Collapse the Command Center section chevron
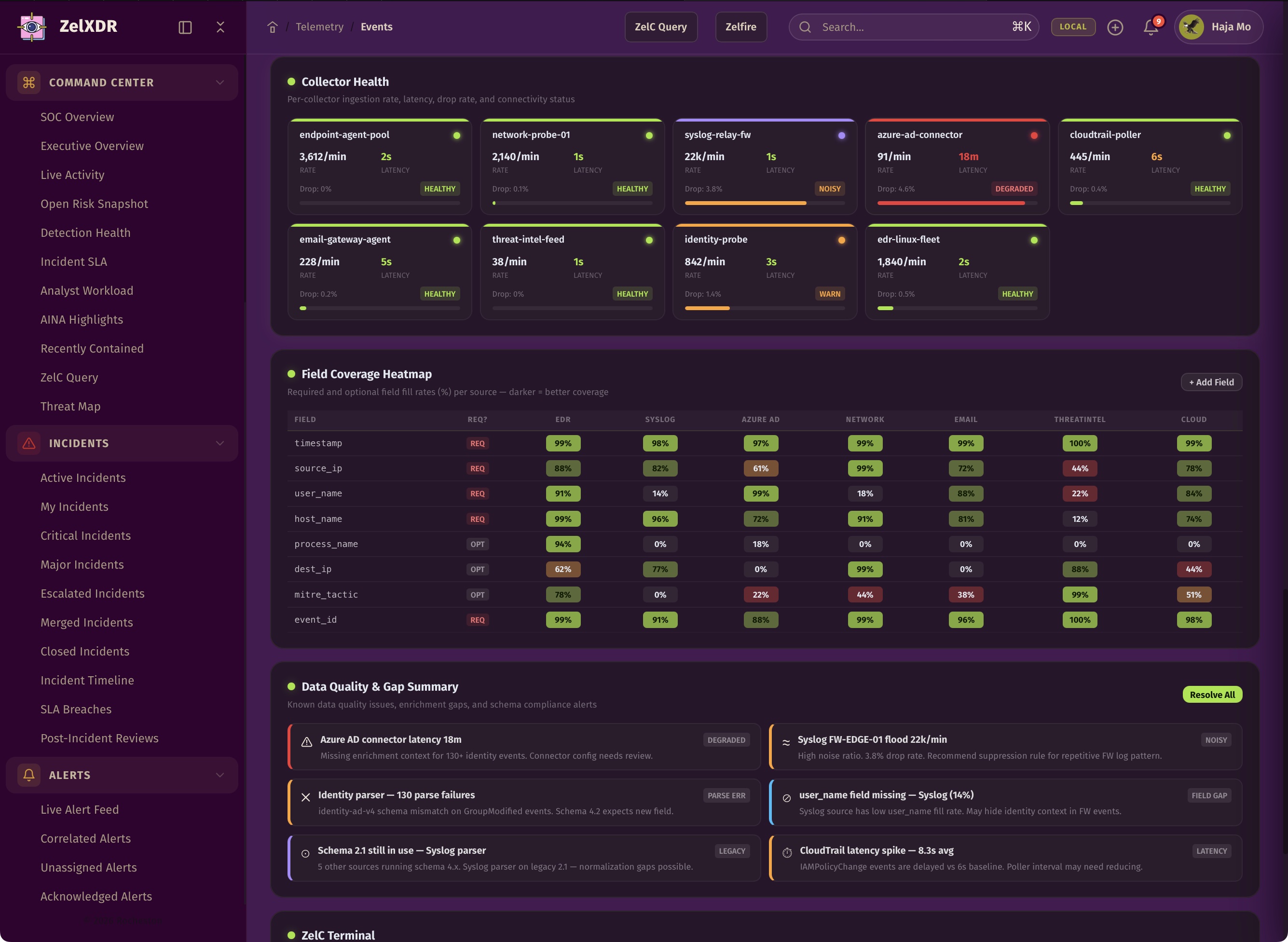 pos(219,82)
